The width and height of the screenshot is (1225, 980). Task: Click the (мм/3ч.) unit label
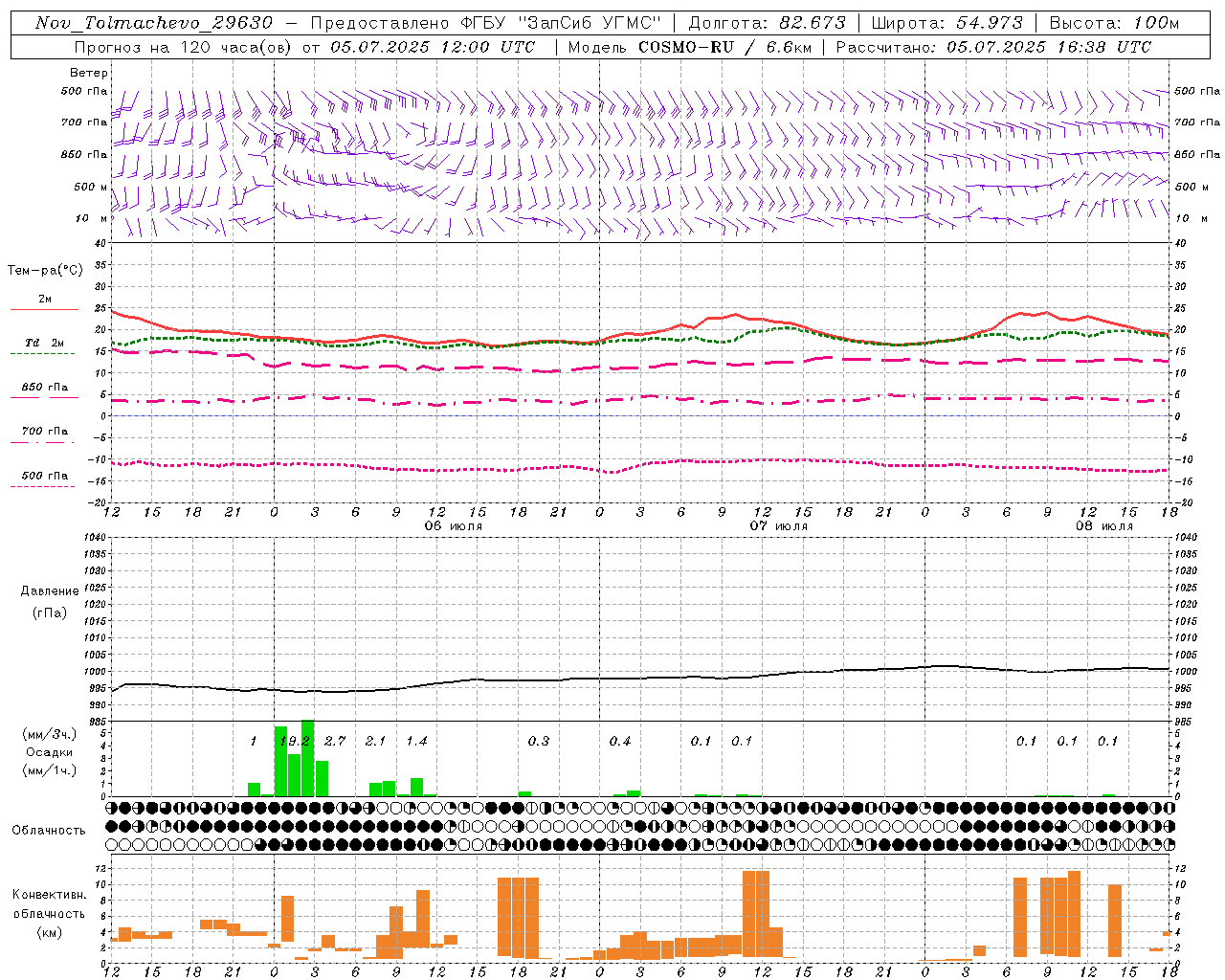tap(49, 734)
